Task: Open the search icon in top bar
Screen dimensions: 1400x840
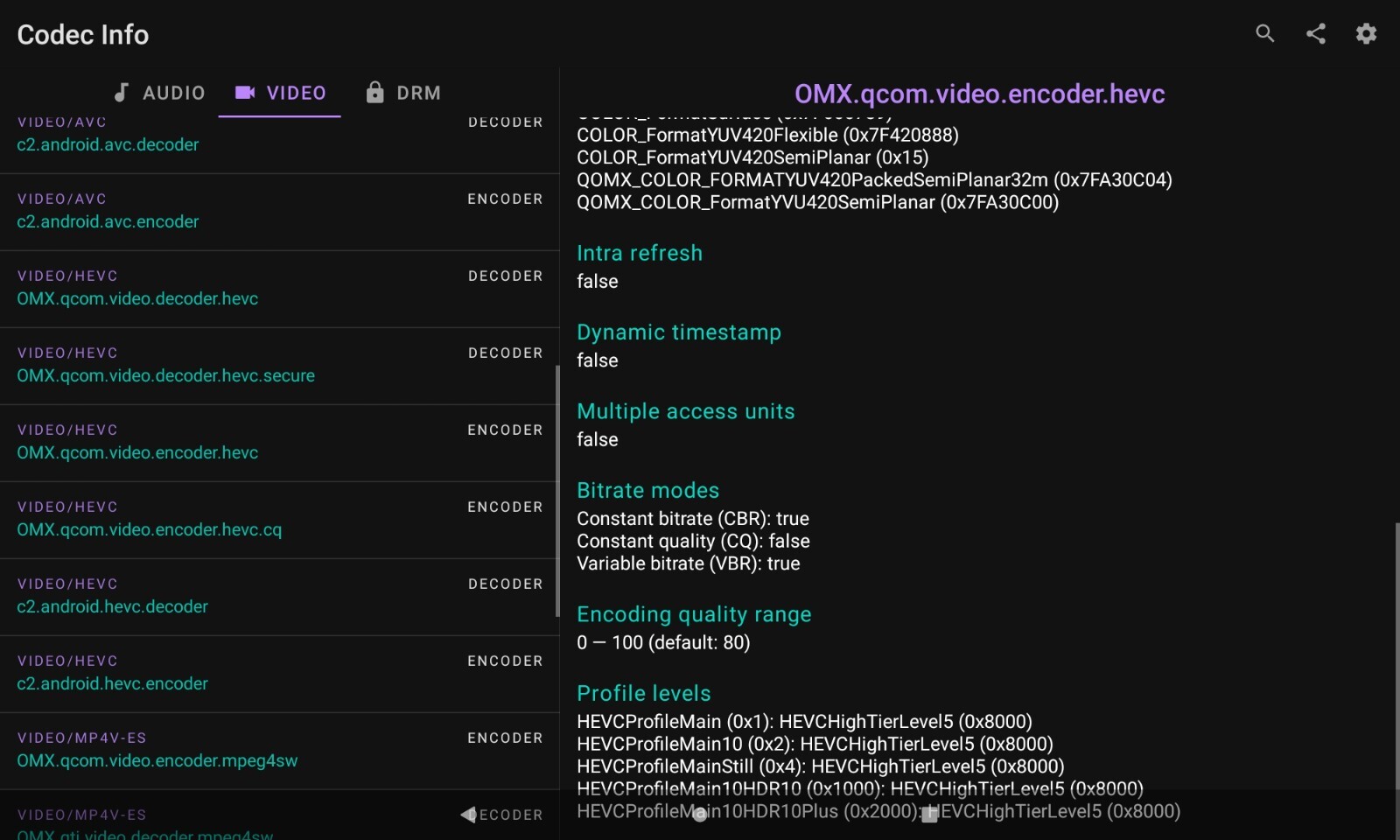Action: (x=1264, y=34)
